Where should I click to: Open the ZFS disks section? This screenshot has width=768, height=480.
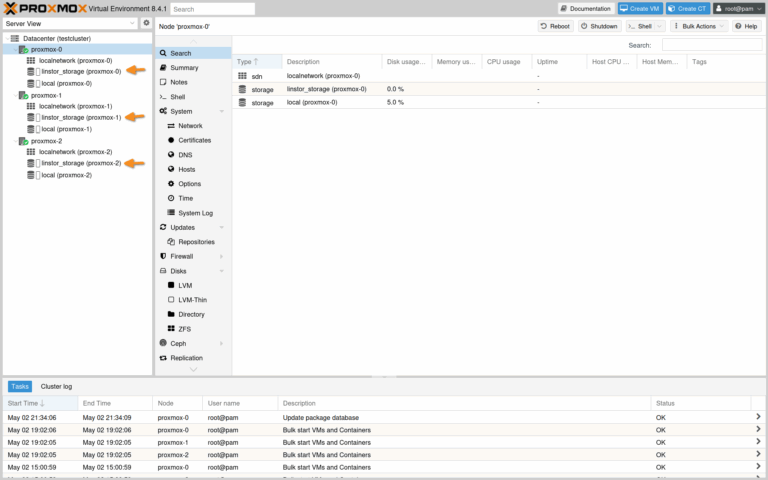coord(185,329)
